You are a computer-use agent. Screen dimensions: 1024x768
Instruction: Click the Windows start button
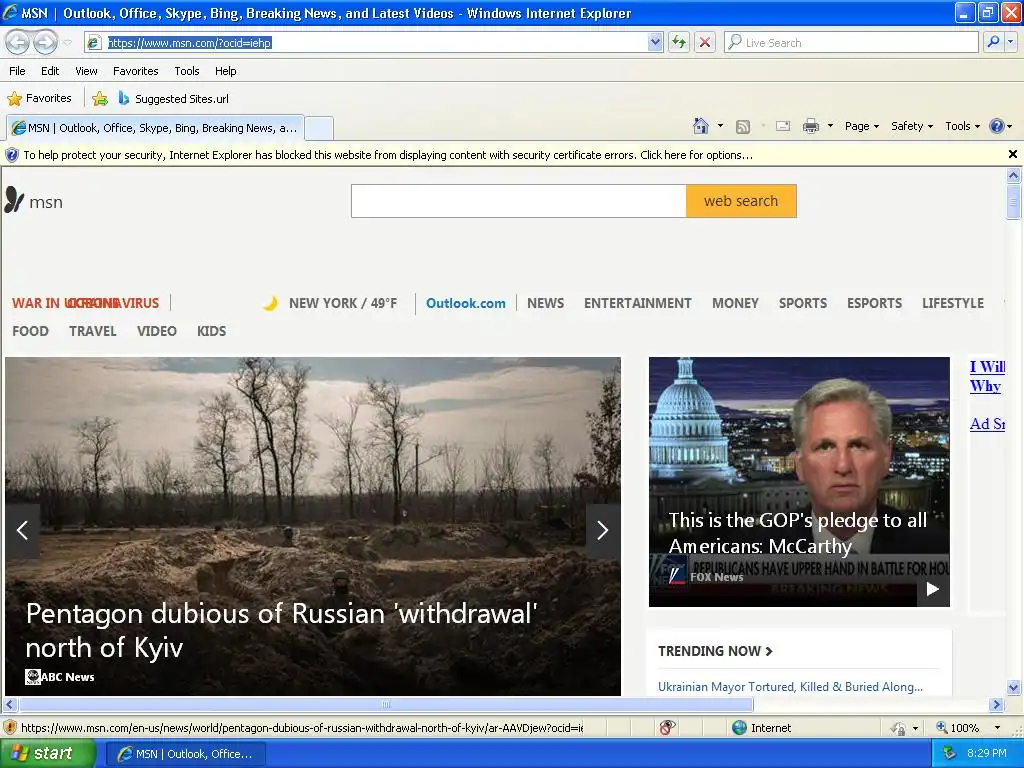click(48, 754)
